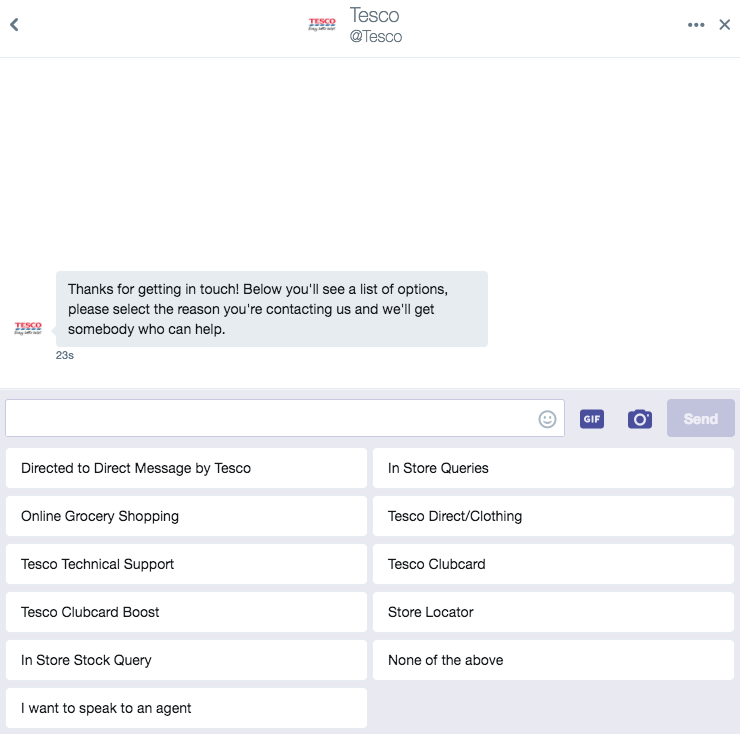The height and width of the screenshot is (734, 740).
Task: Select In Store Stock Query
Action: pos(186,660)
